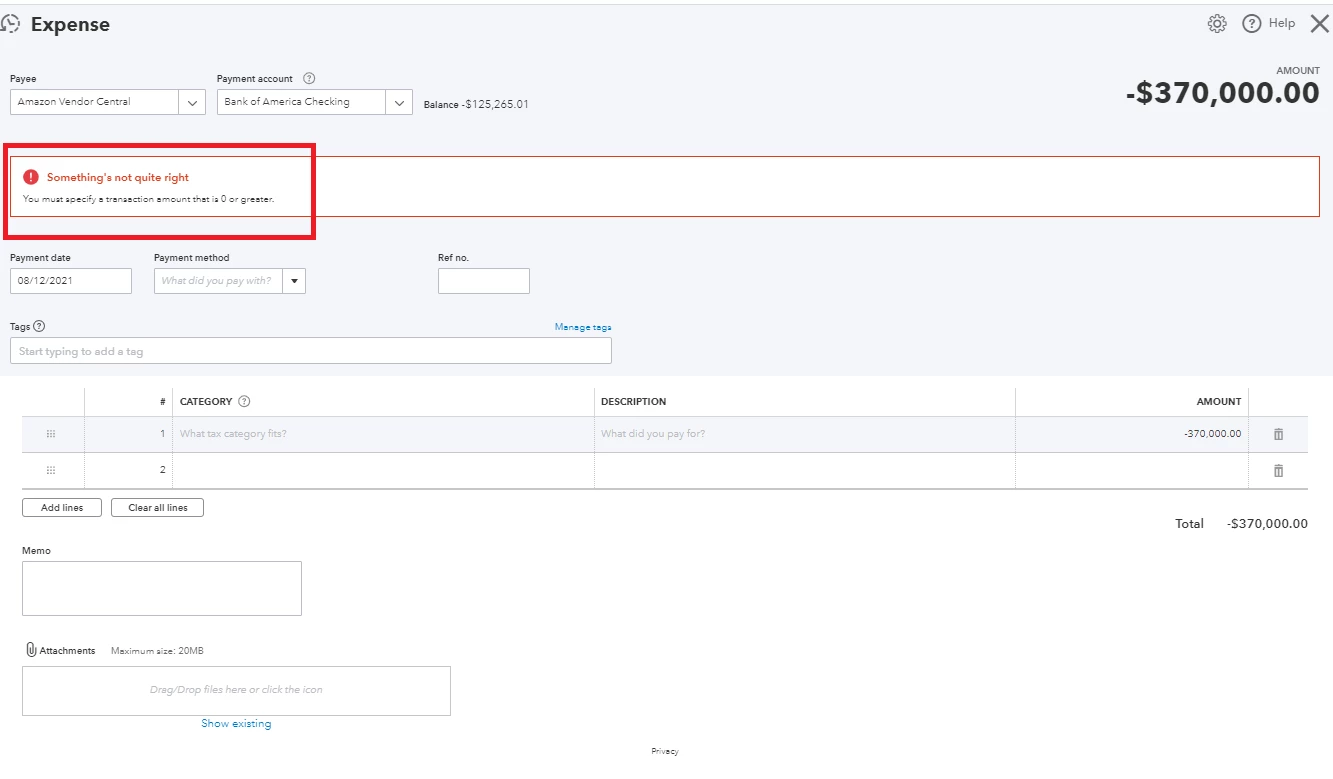Viewport: 1333px width, 779px height.
Task: Click the red error alert icon
Action: pos(31,177)
